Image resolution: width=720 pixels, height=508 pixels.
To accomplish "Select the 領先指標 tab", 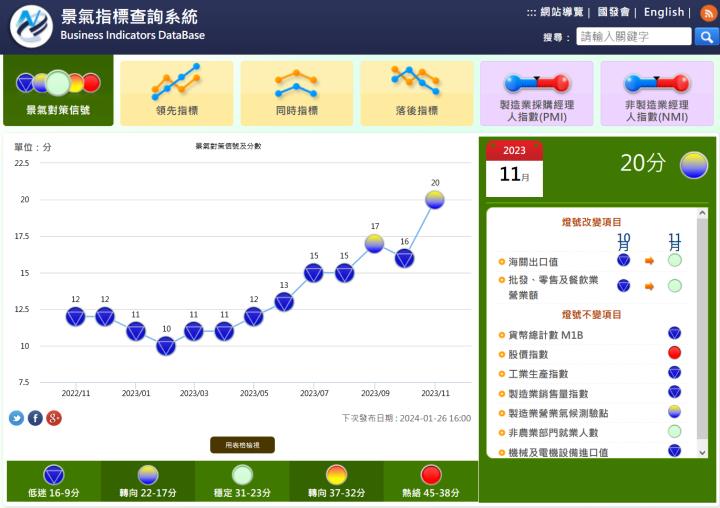I will (x=177, y=93).
